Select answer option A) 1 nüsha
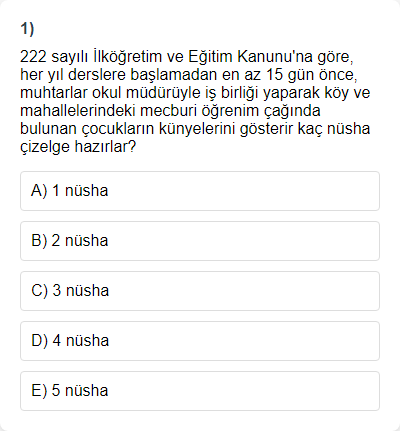This screenshot has height=431, width=400. click(x=200, y=191)
